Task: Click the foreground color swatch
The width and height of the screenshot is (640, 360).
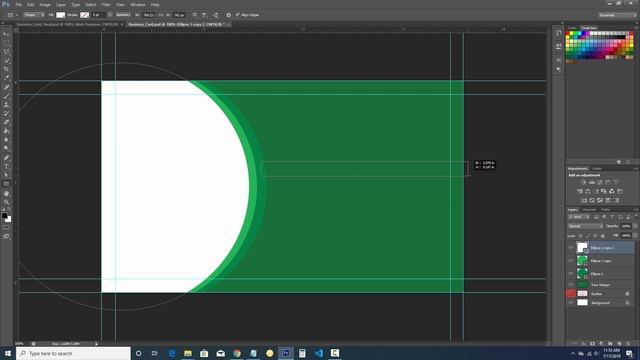Action: [x=4, y=216]
